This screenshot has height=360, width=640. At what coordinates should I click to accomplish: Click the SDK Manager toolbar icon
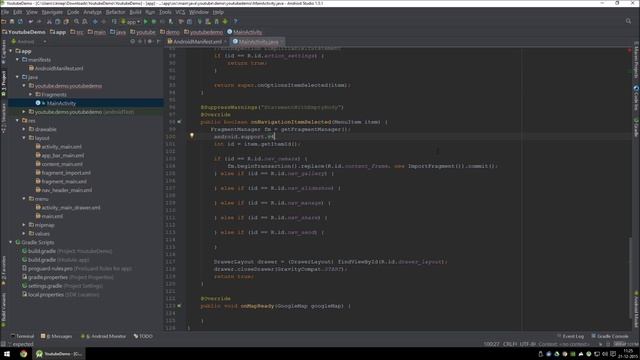(216, 22)
